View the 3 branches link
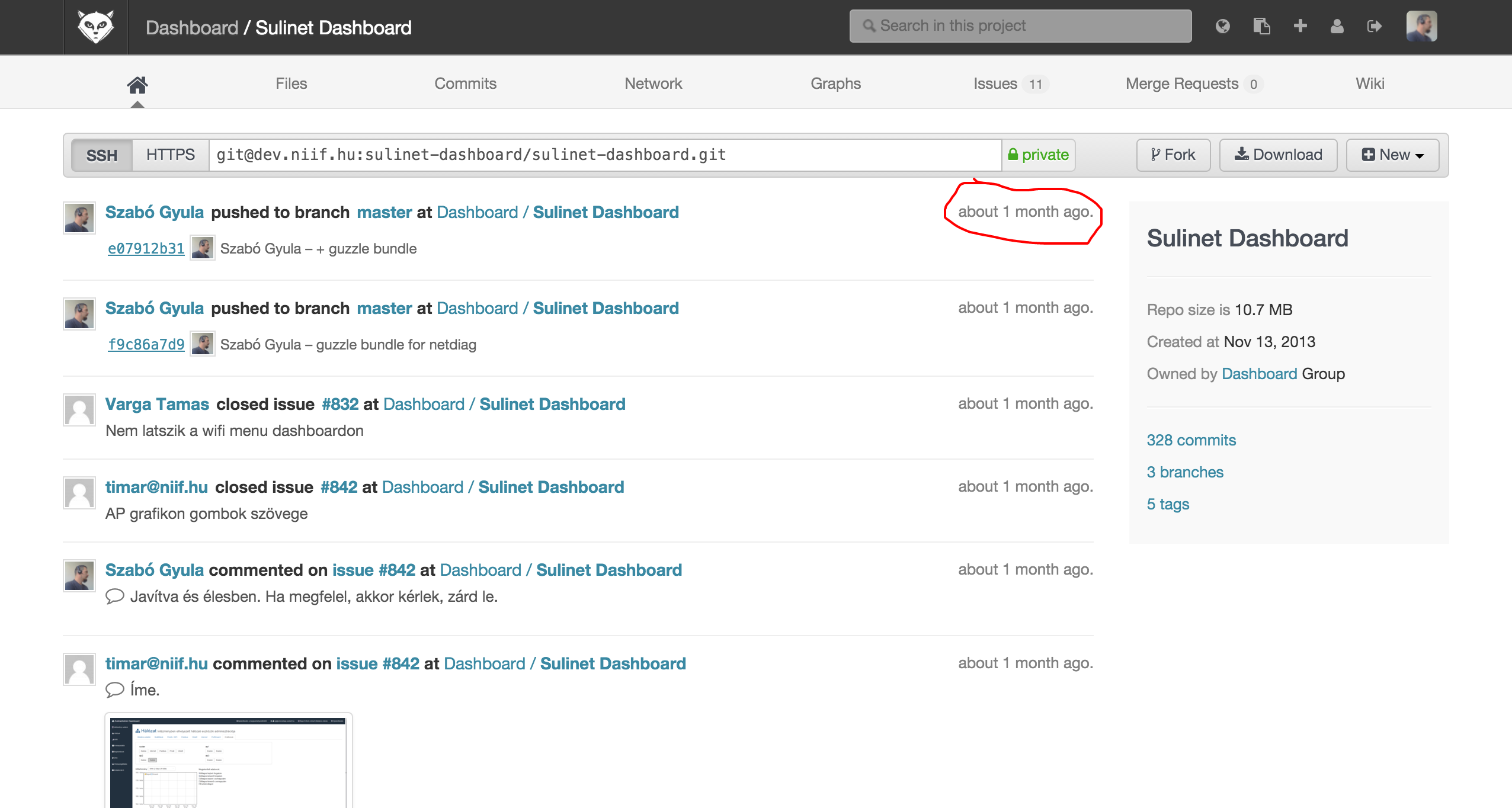Viewport: 1512px width, 808px height. pos(1185,472)
